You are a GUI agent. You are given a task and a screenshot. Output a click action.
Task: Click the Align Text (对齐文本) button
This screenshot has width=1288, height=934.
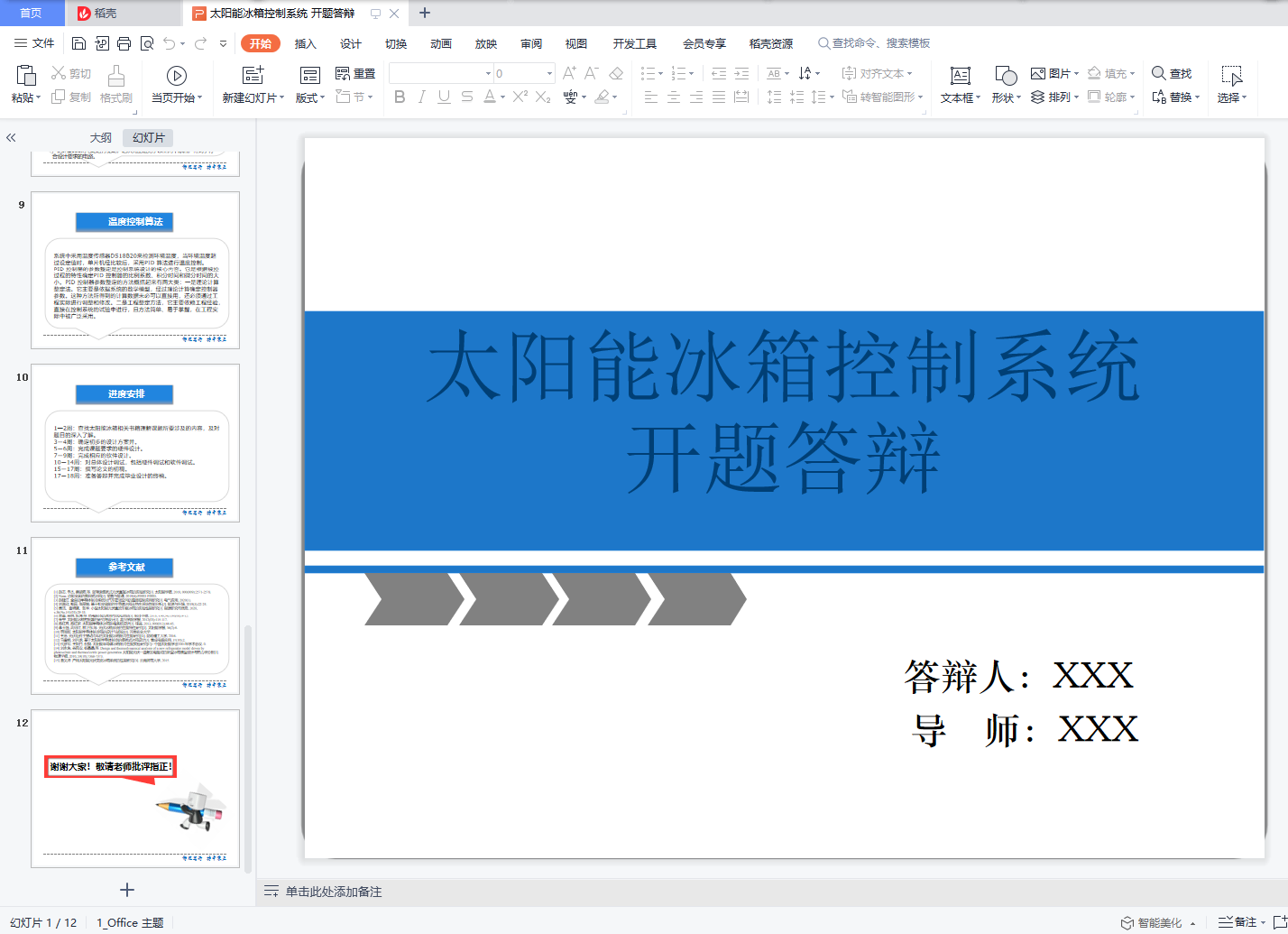point(877,73)
